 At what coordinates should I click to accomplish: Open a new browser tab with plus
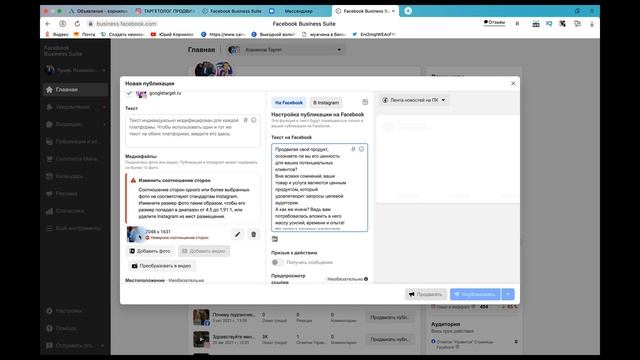click(408, 11)
